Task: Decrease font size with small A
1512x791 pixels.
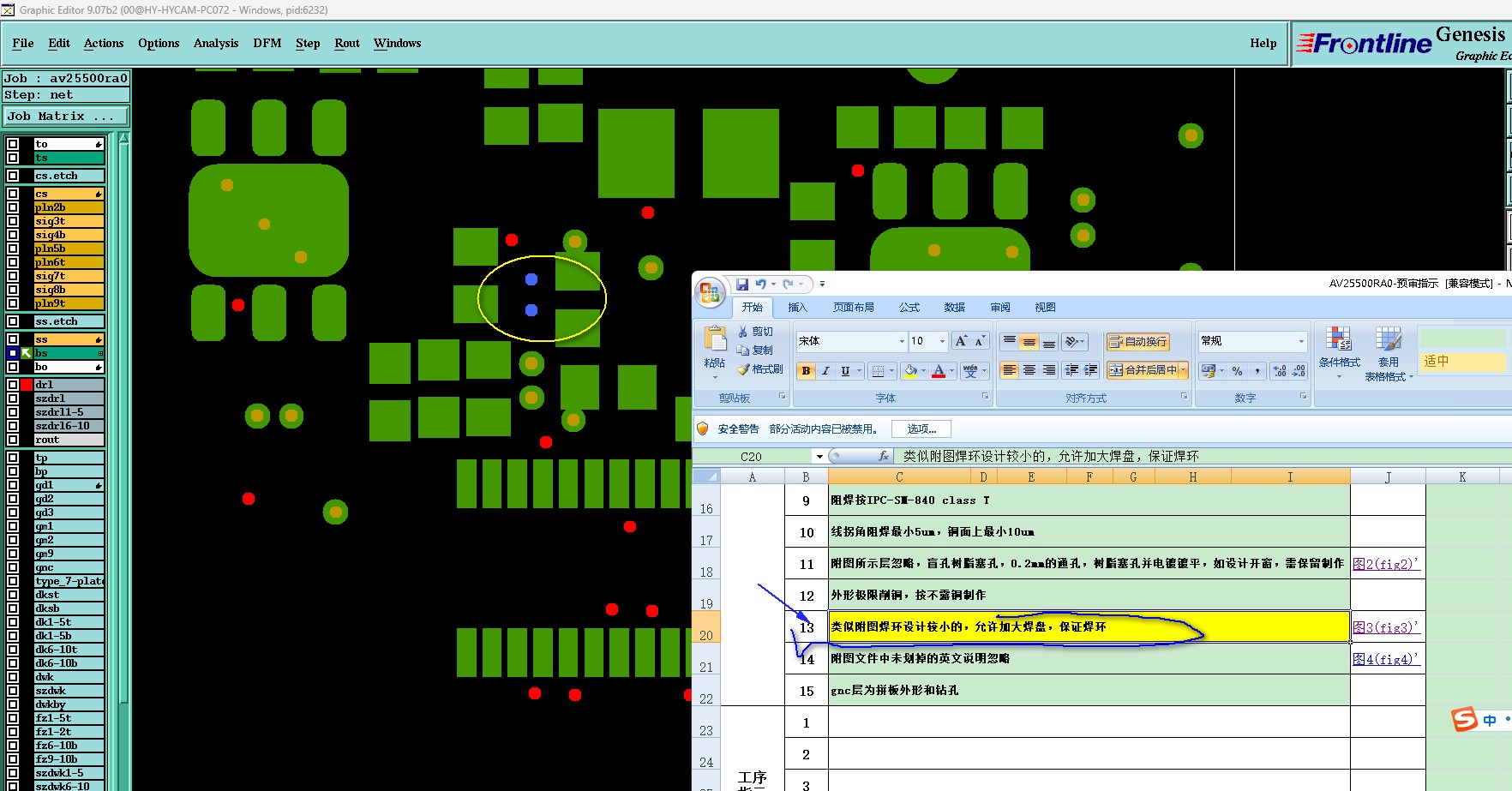Action: click(x=979, y=341)
